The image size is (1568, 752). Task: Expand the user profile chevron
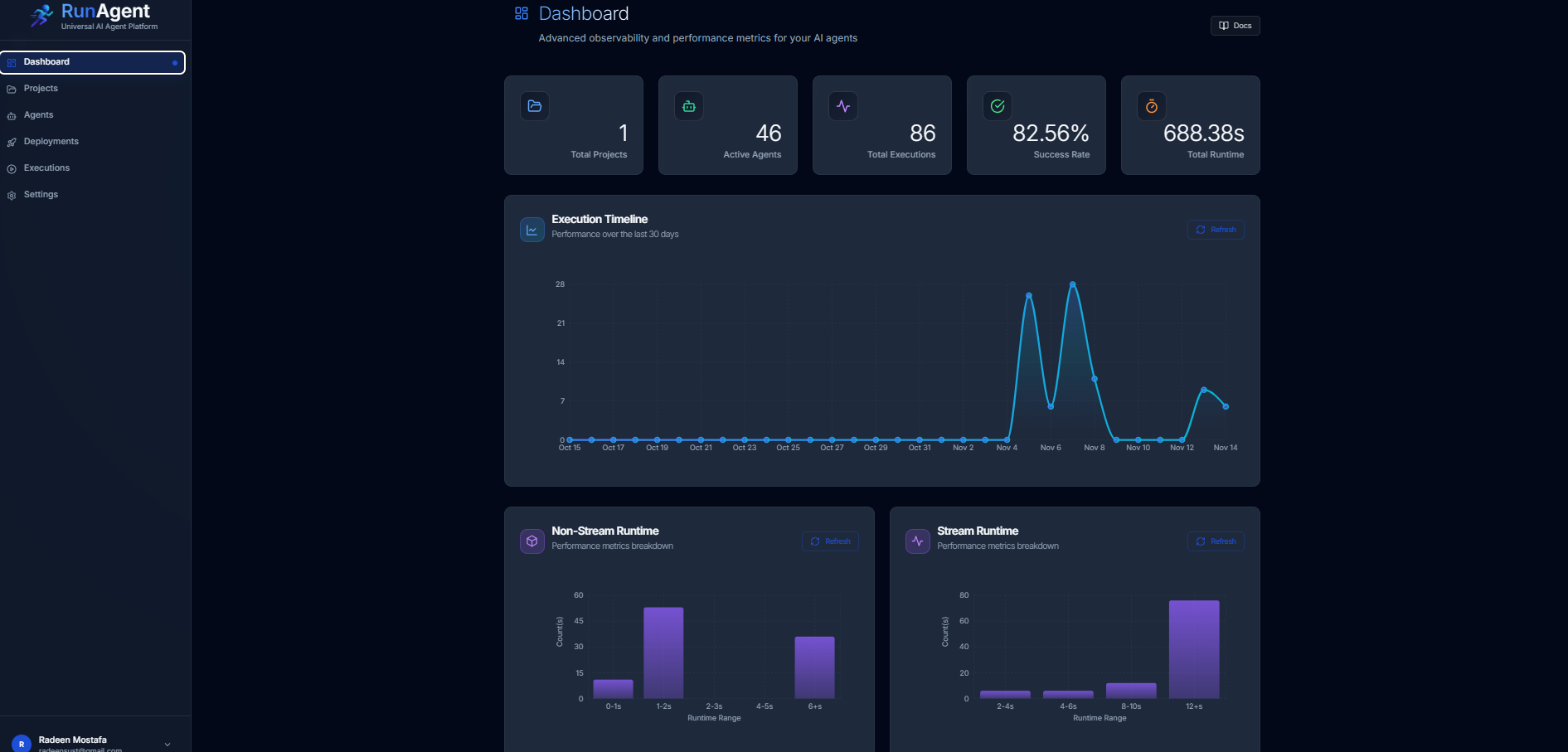point(168,744)
